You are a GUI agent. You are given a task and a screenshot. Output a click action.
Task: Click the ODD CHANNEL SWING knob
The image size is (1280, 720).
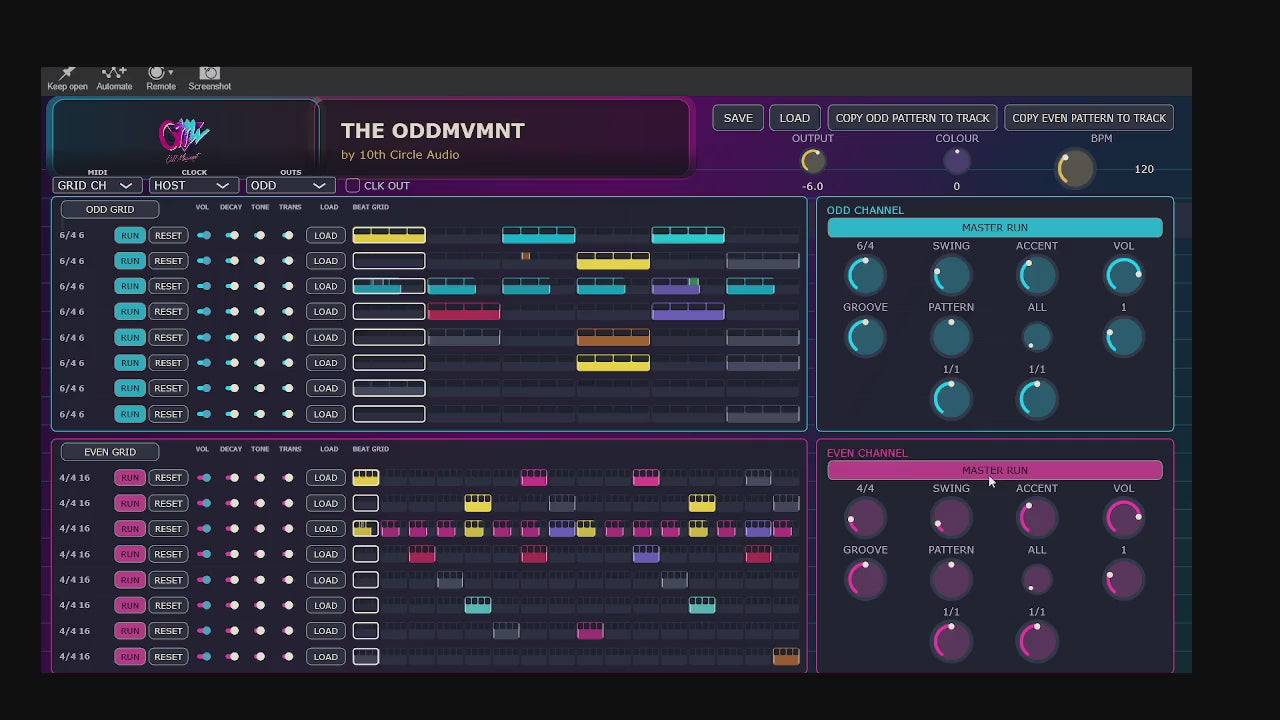pos(951,275)
